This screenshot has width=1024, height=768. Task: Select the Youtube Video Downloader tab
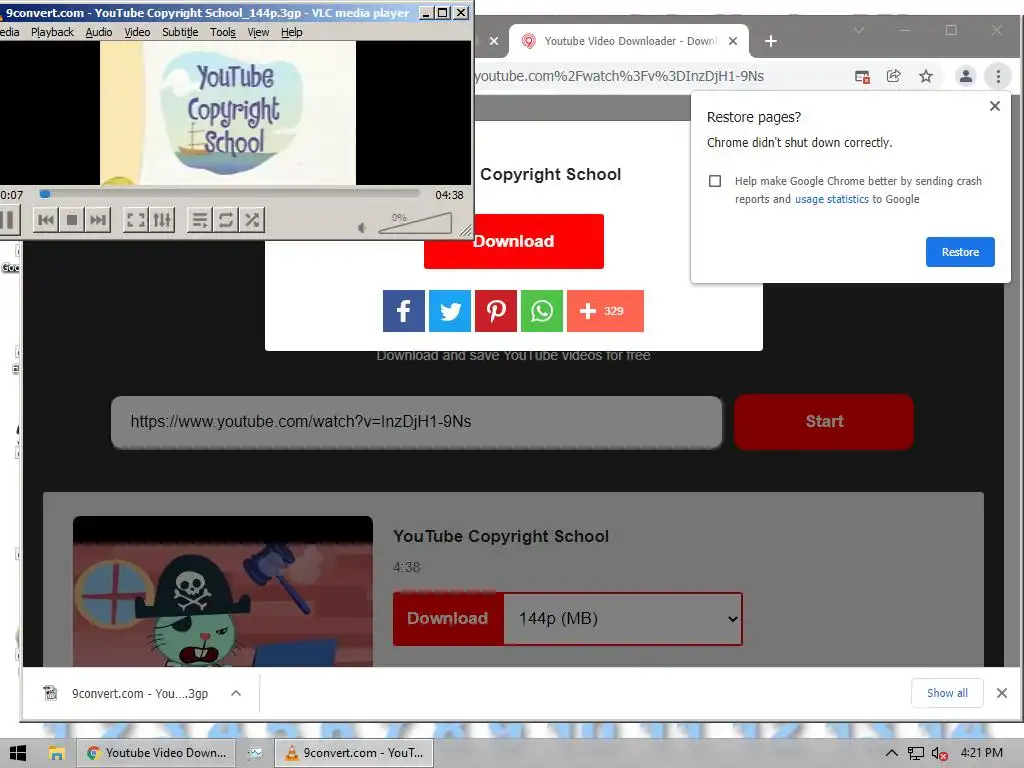(x=627, y=41)
